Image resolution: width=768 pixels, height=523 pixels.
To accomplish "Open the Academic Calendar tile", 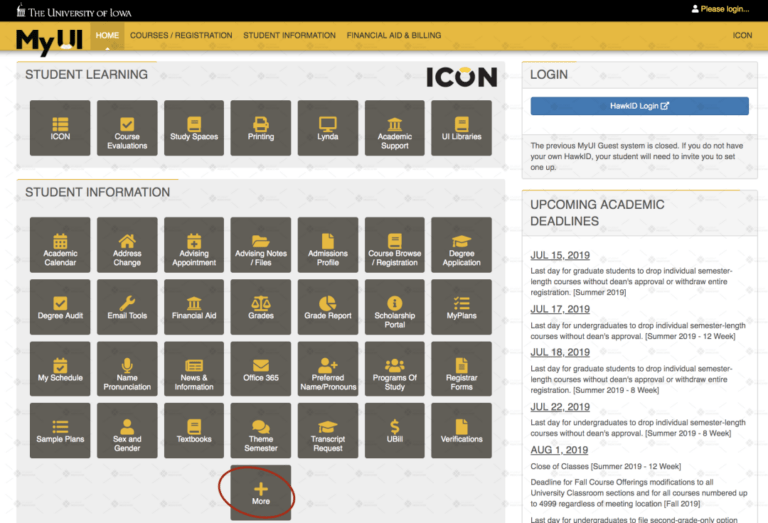I will pyautogui.click(x=60, y=245).
